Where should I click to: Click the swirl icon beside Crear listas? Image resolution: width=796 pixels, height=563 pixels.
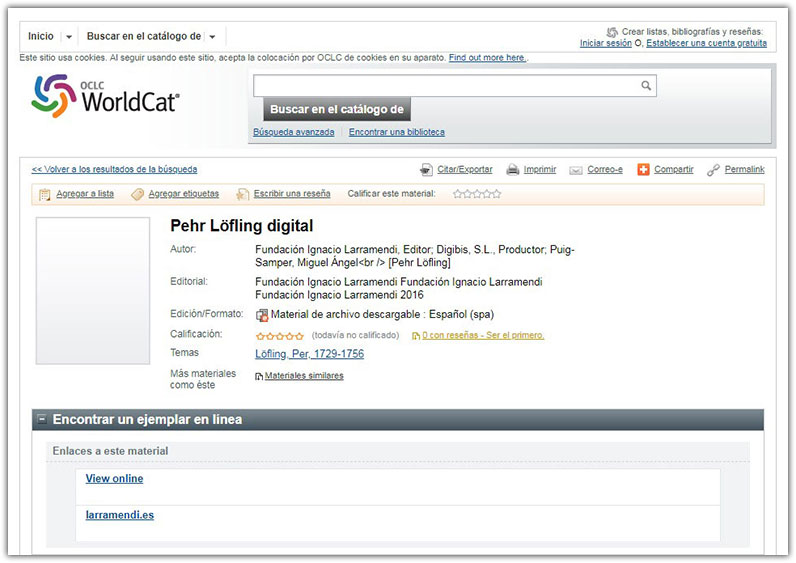pyautogui.click(x=613, y=32)
